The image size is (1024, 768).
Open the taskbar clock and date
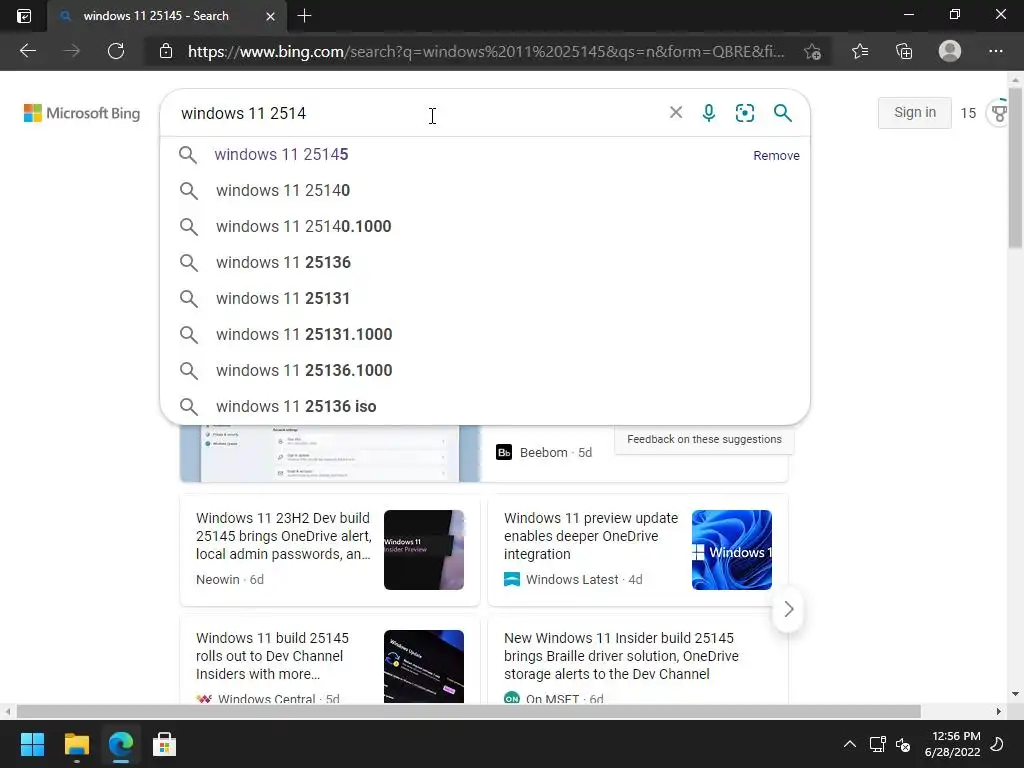click(952, 744)
